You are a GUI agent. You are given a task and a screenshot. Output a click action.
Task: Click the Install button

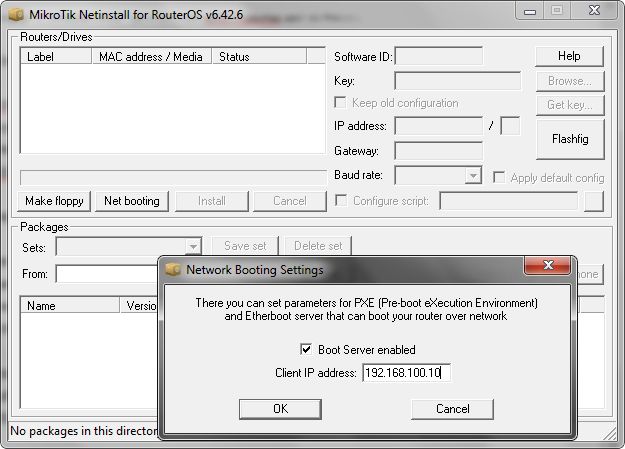click(x=212, y=201)
